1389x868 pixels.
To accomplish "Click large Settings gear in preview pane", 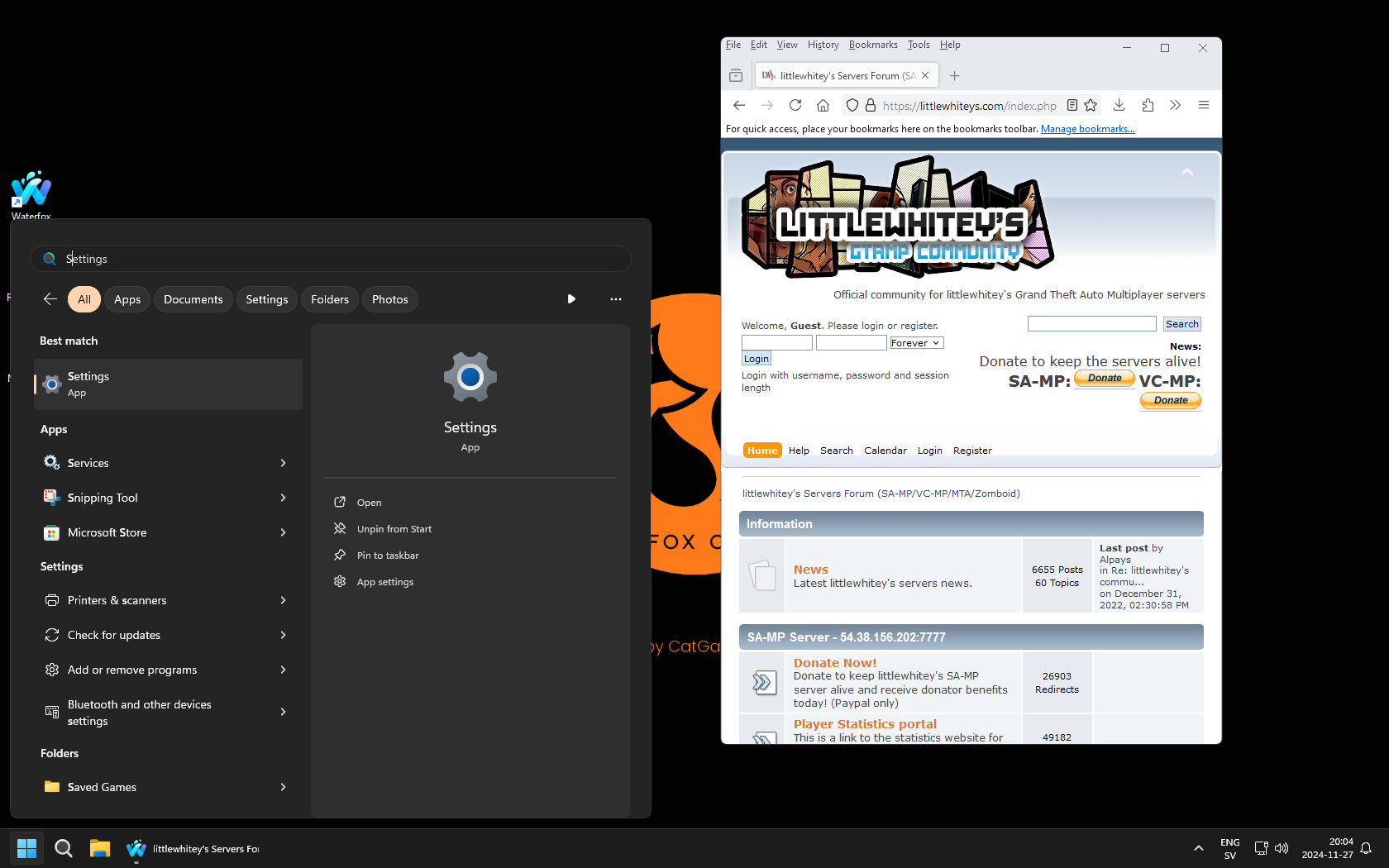I will click(470, 377).
